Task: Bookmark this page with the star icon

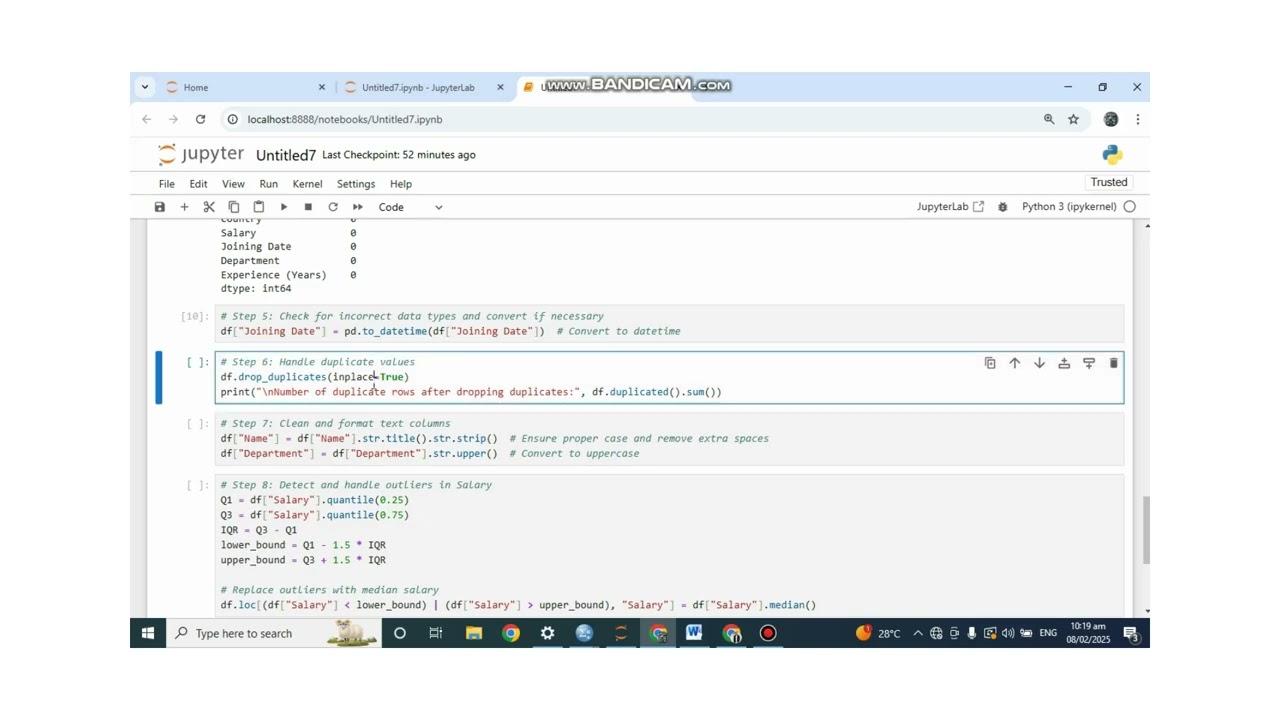Action: (1073, 119)
